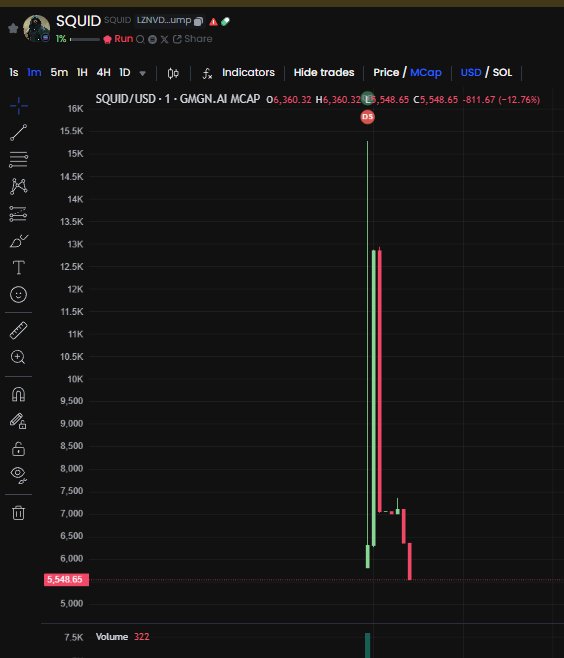The height and width of the screenshot is (658, 564).
Task: Select the ruler measure tool
Action: click(x=18, y=331)
